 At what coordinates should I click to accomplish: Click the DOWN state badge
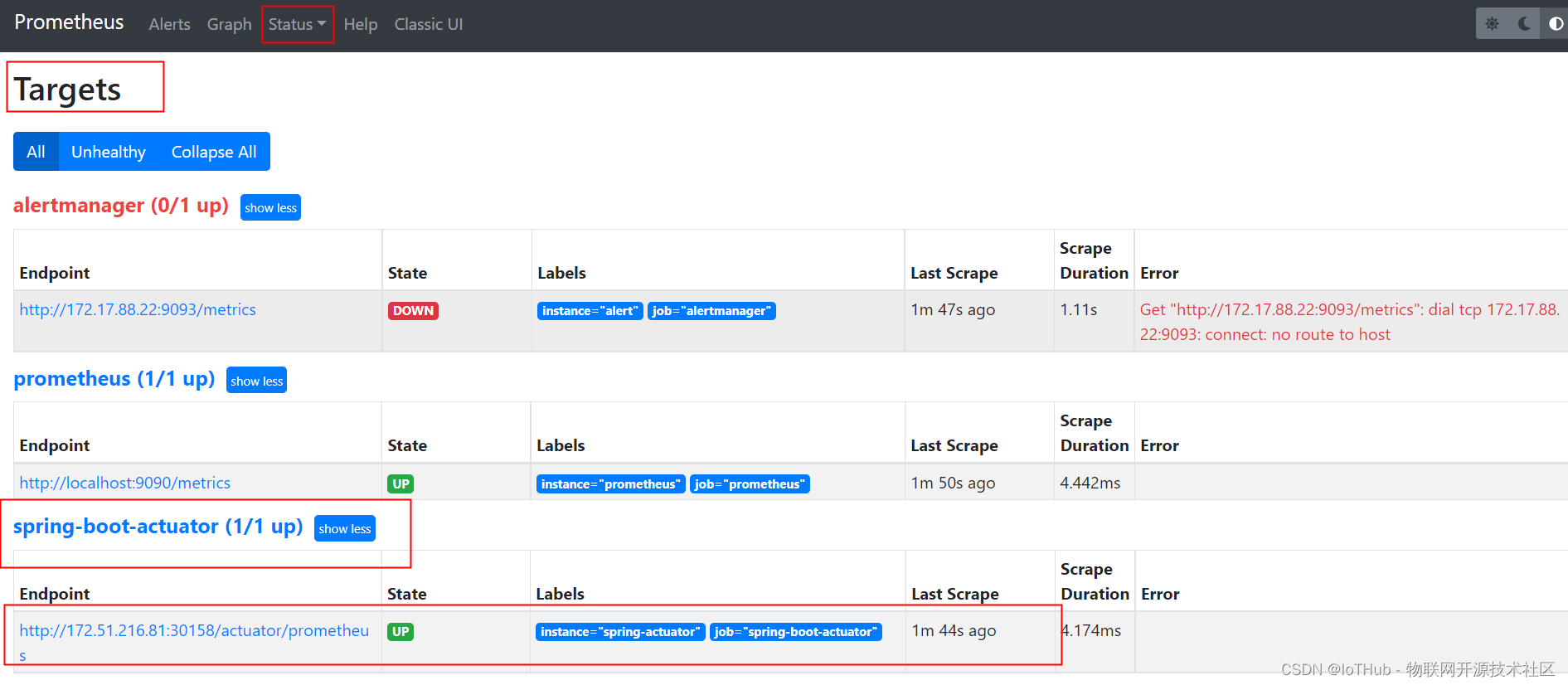[413, 311]
